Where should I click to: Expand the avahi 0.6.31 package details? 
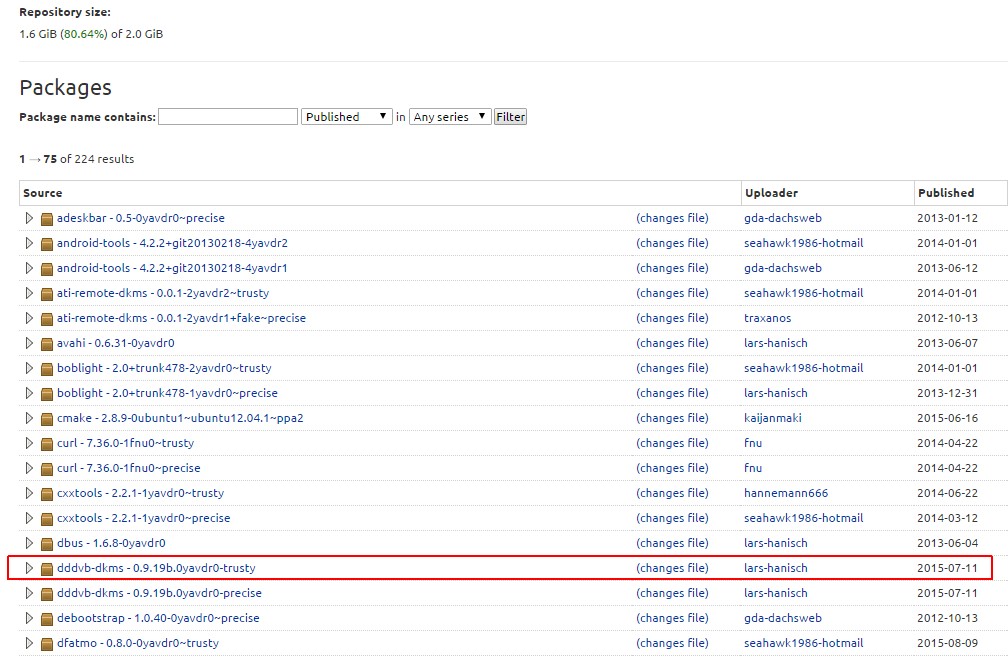click(29, 343)
